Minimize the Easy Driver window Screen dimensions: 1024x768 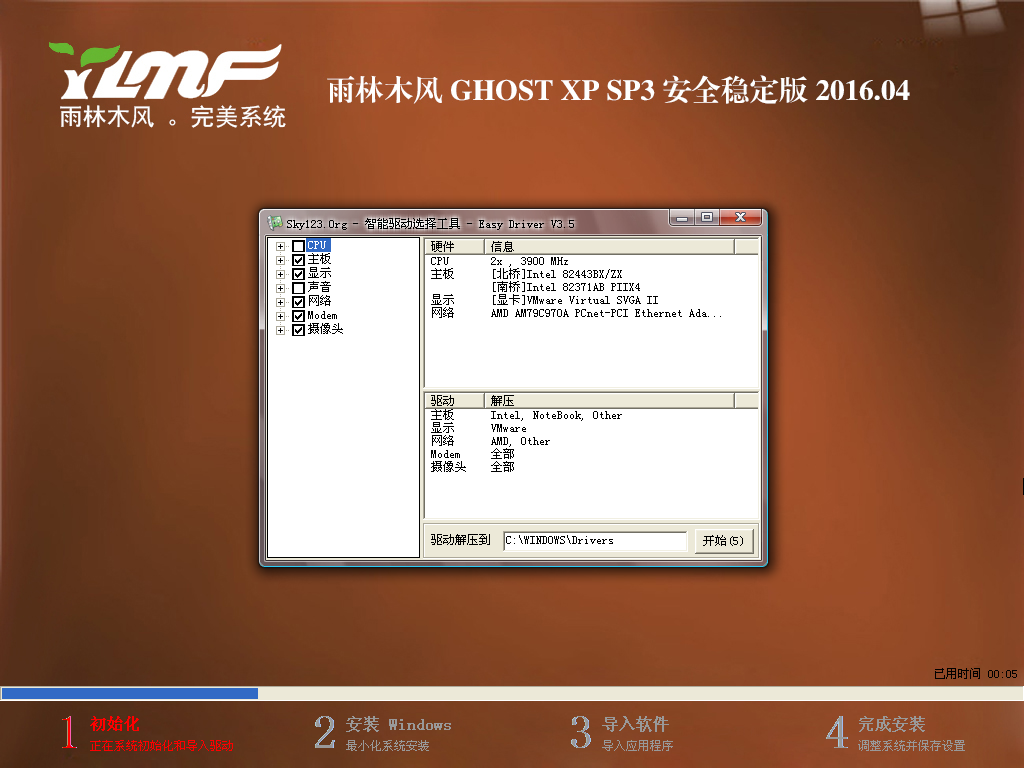[682, 217]
